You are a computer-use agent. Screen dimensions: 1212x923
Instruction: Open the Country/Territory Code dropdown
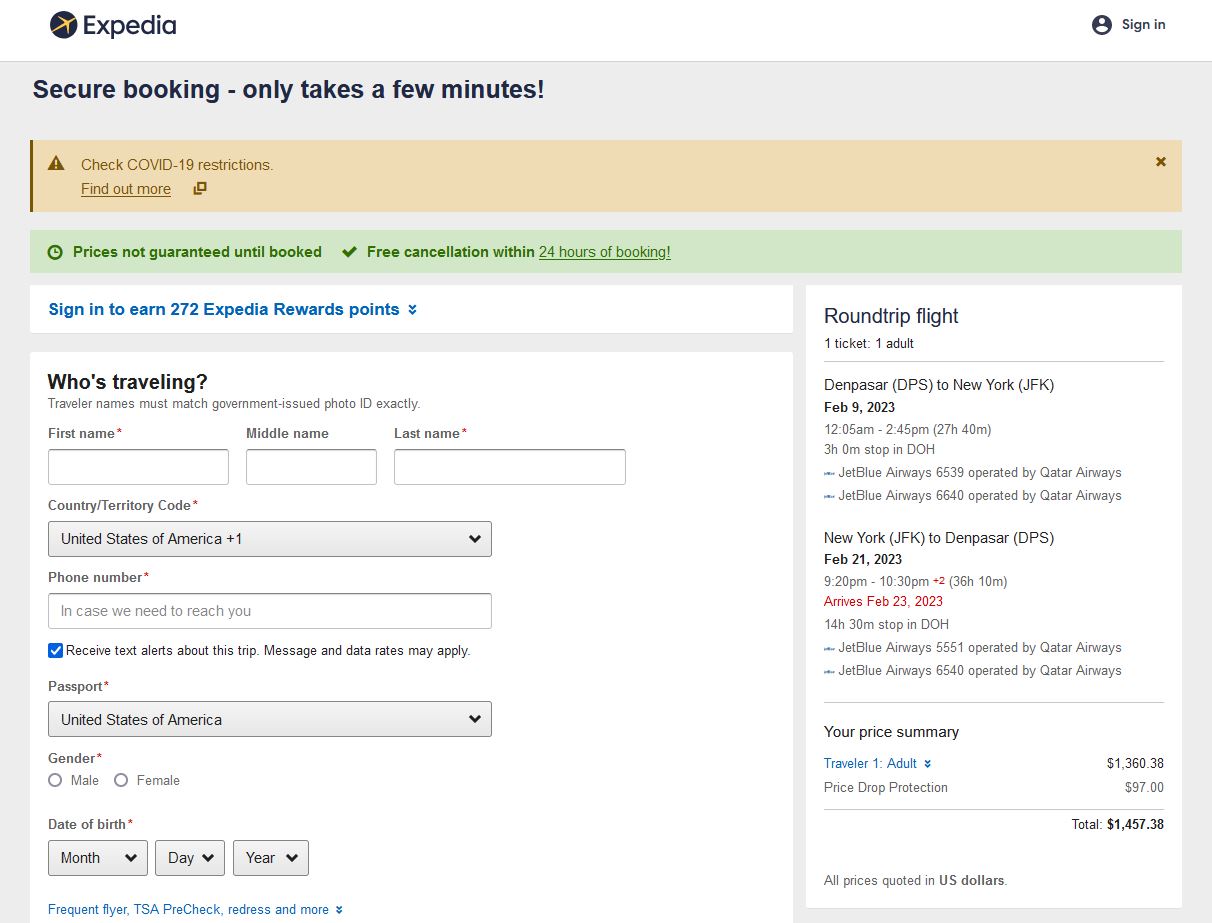(x=270, y=539)
